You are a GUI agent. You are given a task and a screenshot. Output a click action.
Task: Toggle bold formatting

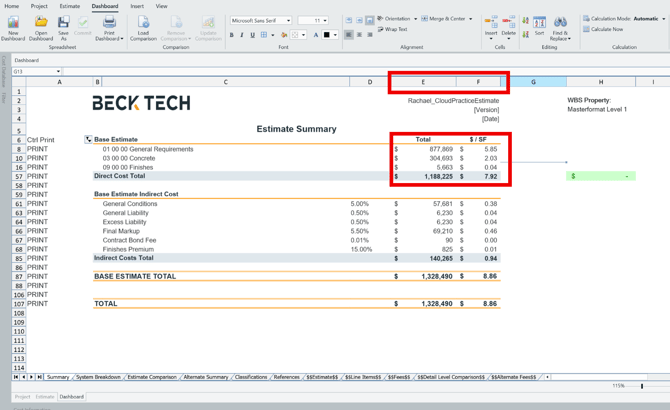click(232, 35)
